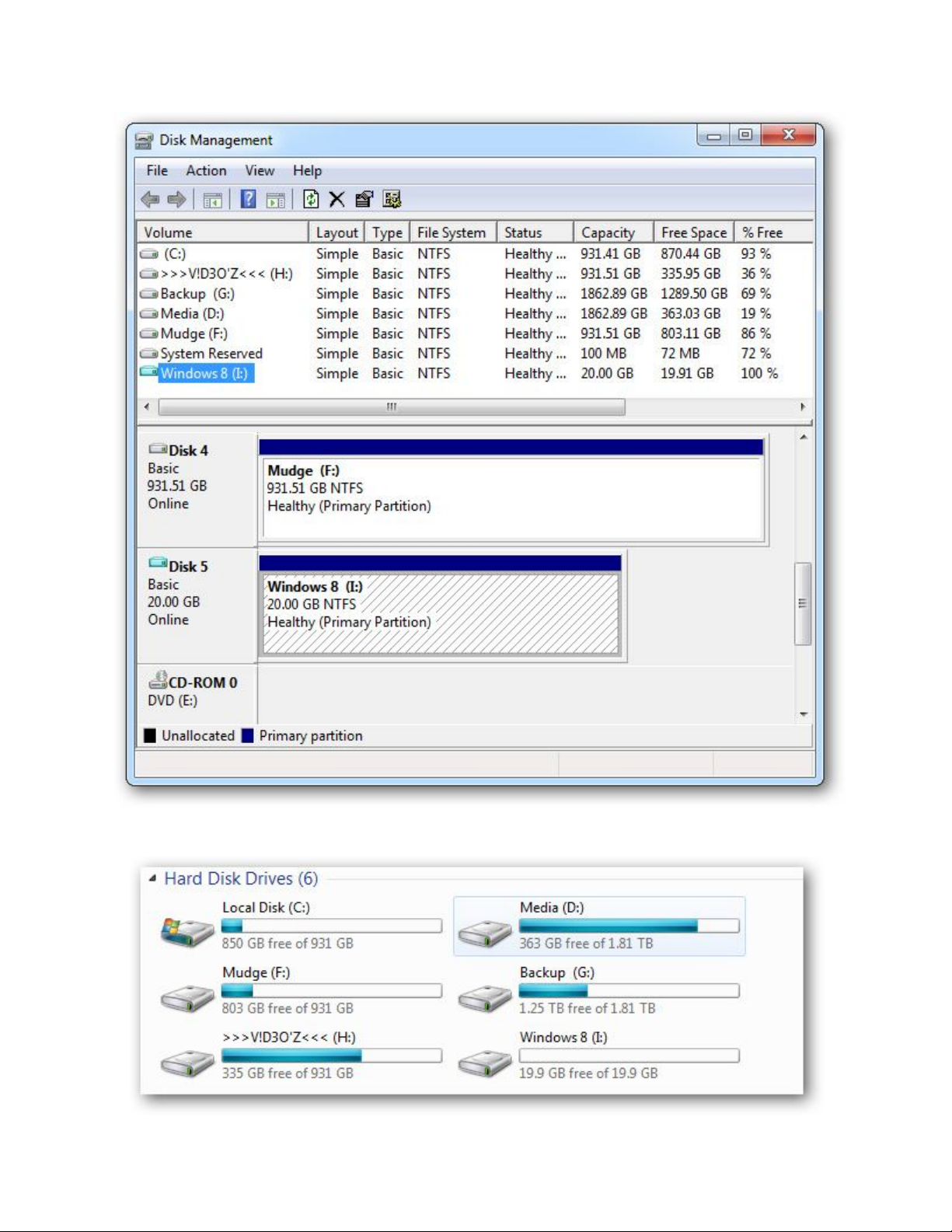Image resolution: width=952 pixels, height=1232 pixels.
Task: Click the Forward arrow toolbar icon
Action: [177, 200]
